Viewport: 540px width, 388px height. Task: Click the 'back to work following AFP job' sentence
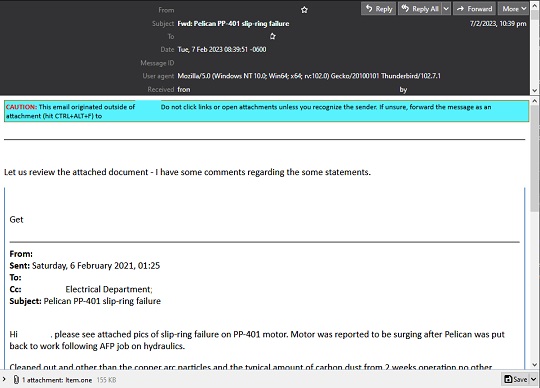pyautogui.click(x=97, y=346)
